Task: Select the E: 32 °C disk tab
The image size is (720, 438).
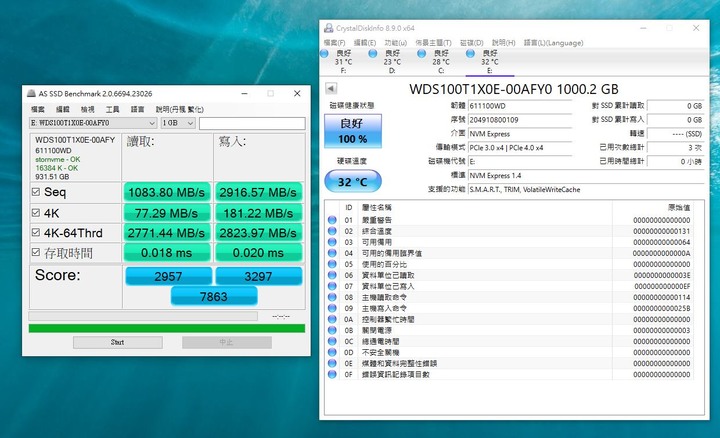Action: click(x=489, y=62)
